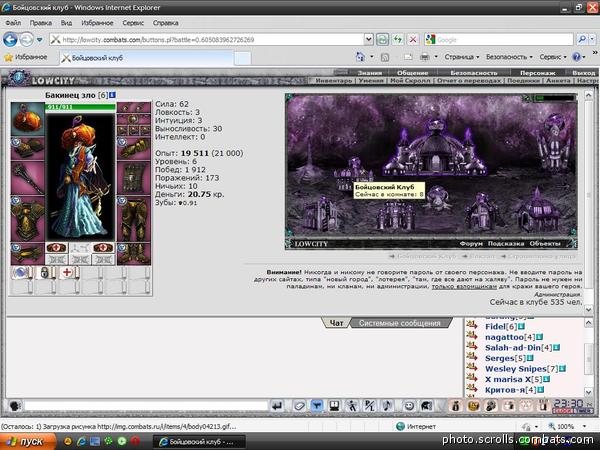The height and width of the screenshot is (450, 600).
Task: Expand the Безопасность dropdown in command bar
Action: (509, 57)
